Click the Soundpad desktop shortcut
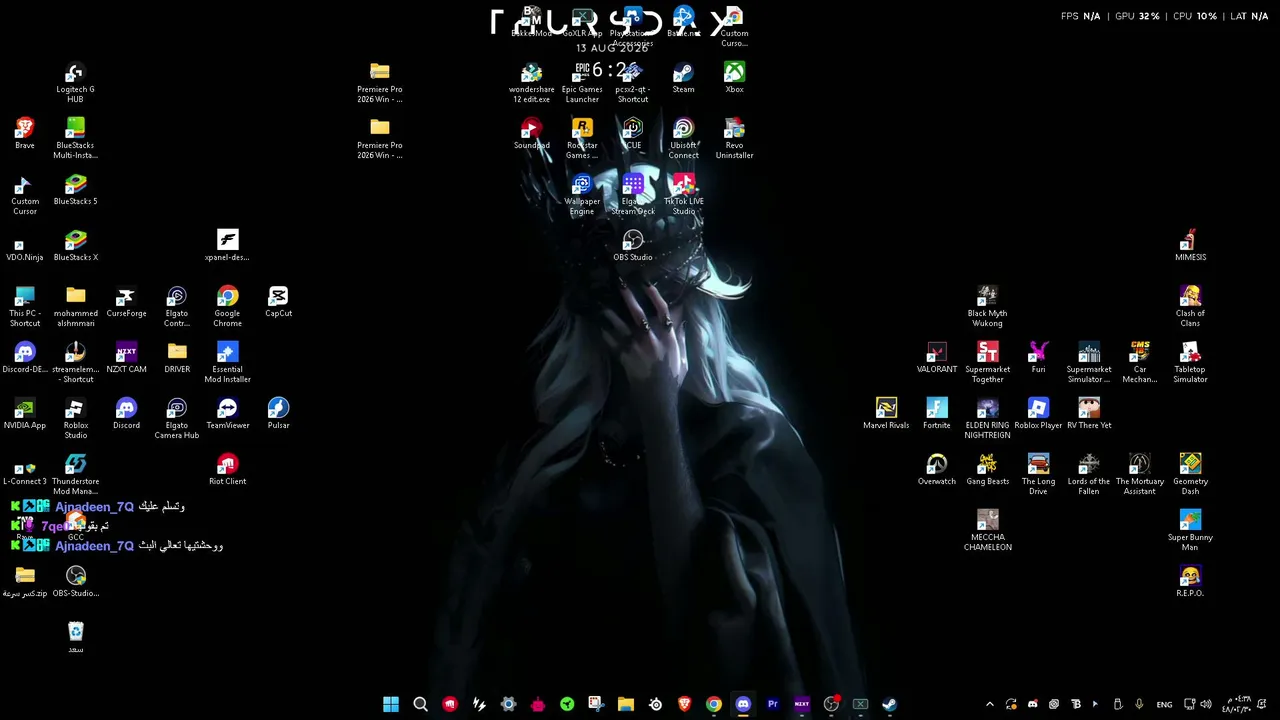The width and height of the screenshot is (1280, 720). point(531,134)
